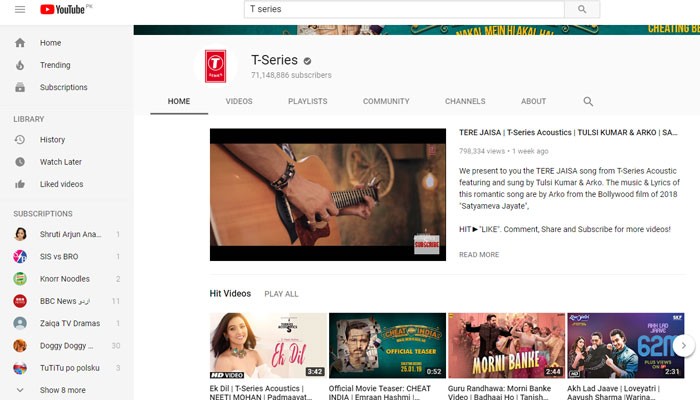Screen dimensions: 700x400
Task: Search within the T-Series channel
Action: (x=588, y=101)
